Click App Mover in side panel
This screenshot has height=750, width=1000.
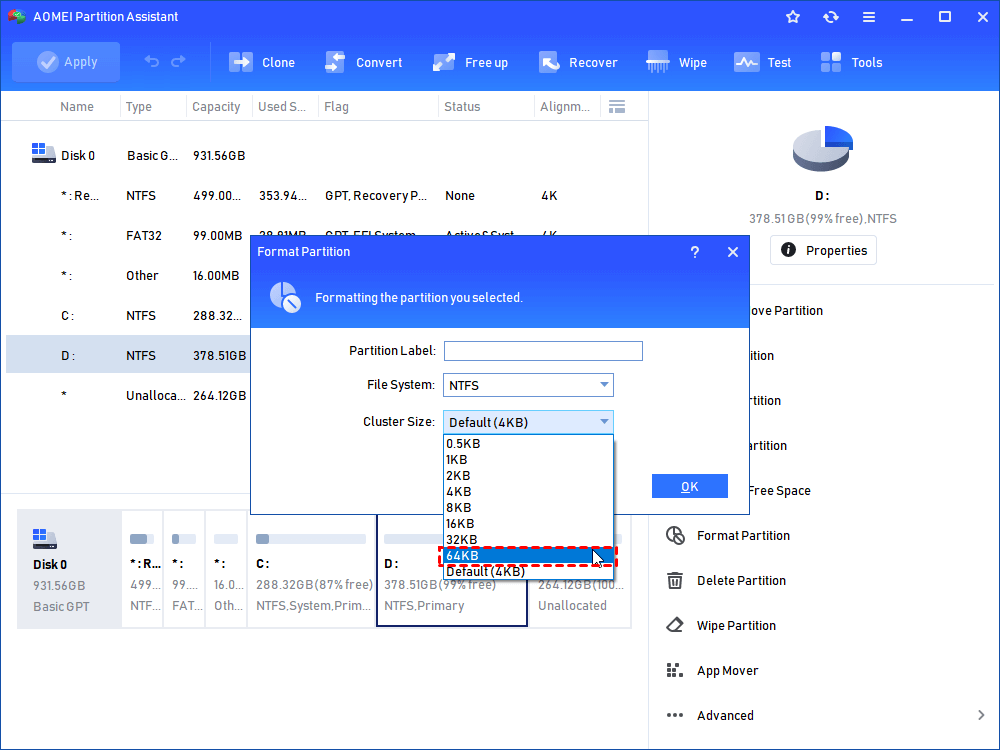(x=727, y=670)
